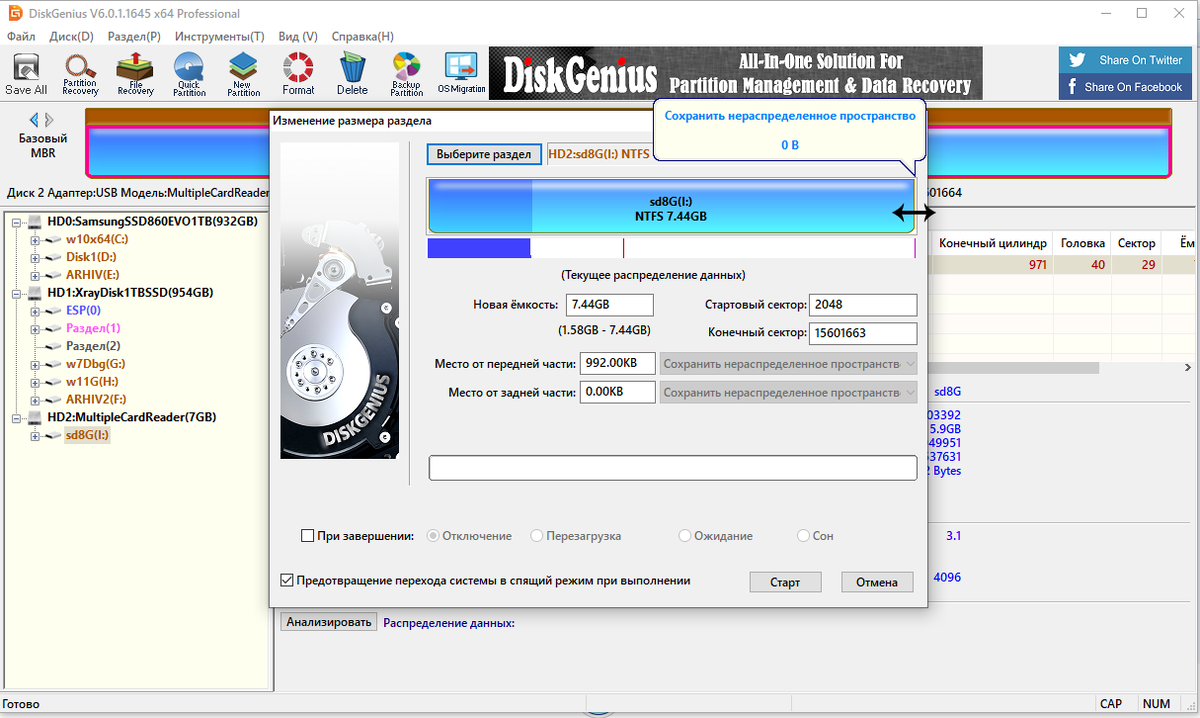Expand the w7Dbg(G:) partition node

click(35, 364)
